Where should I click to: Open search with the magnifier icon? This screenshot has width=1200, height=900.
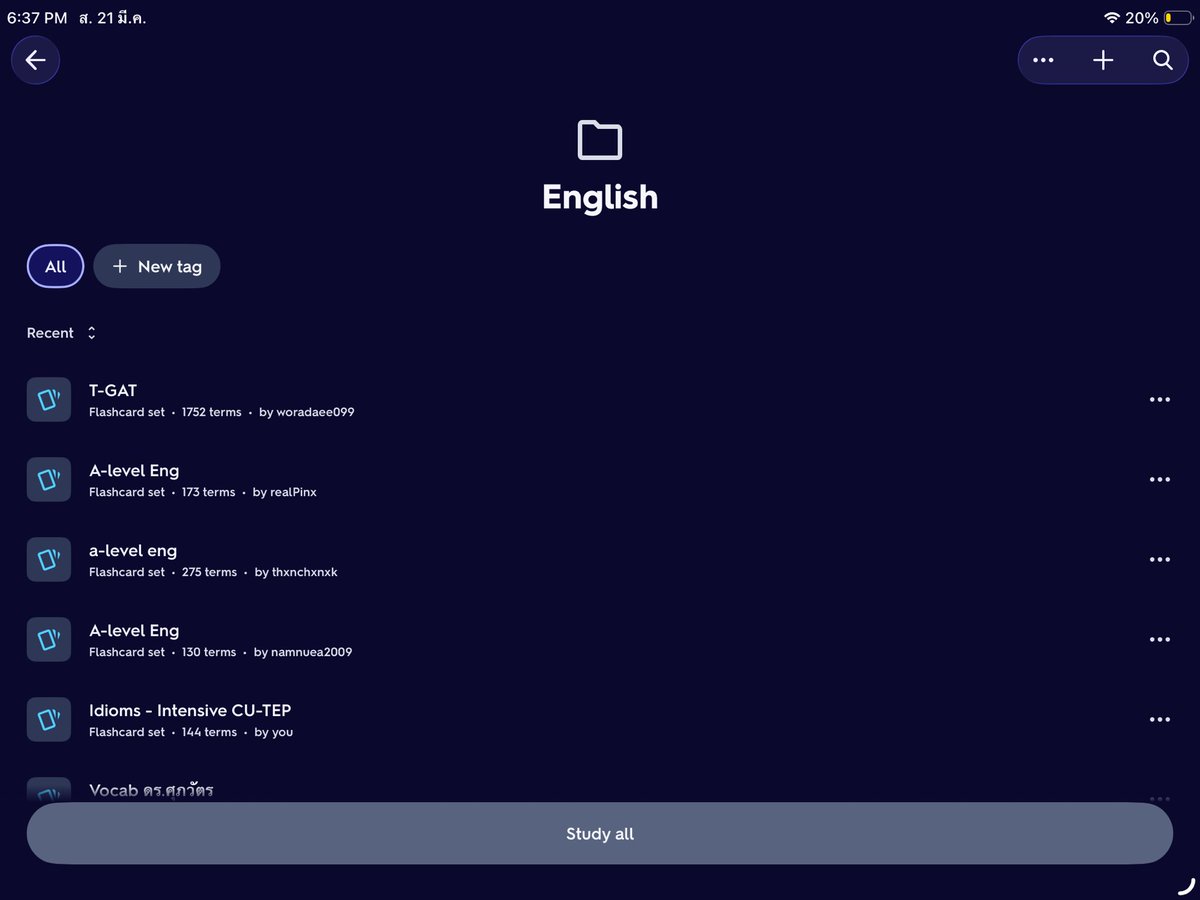tap(1162, 60)
